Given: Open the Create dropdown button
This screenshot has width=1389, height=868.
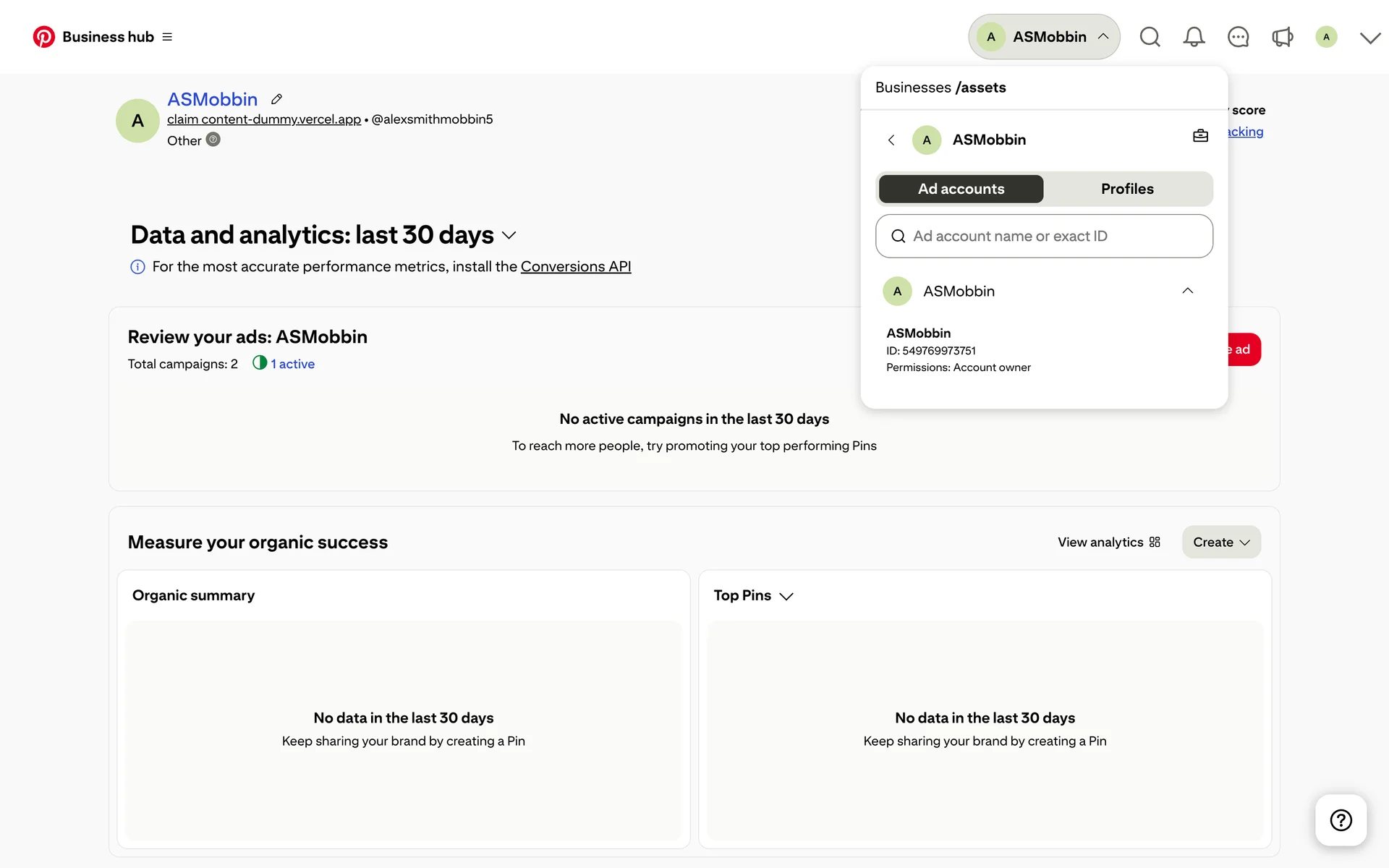Looking at the screenshot, I should click(1221, 542).
